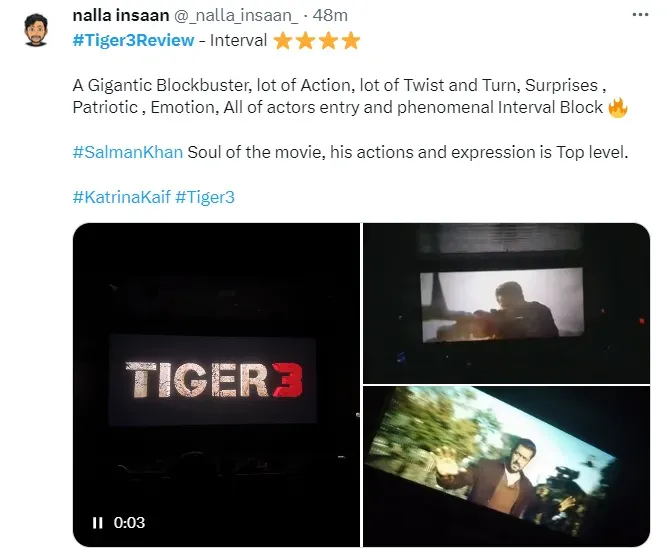Screen dimensions: 668x555
Task: Open the #KatrinaKaif hashtag link
Action: (122, 197)
